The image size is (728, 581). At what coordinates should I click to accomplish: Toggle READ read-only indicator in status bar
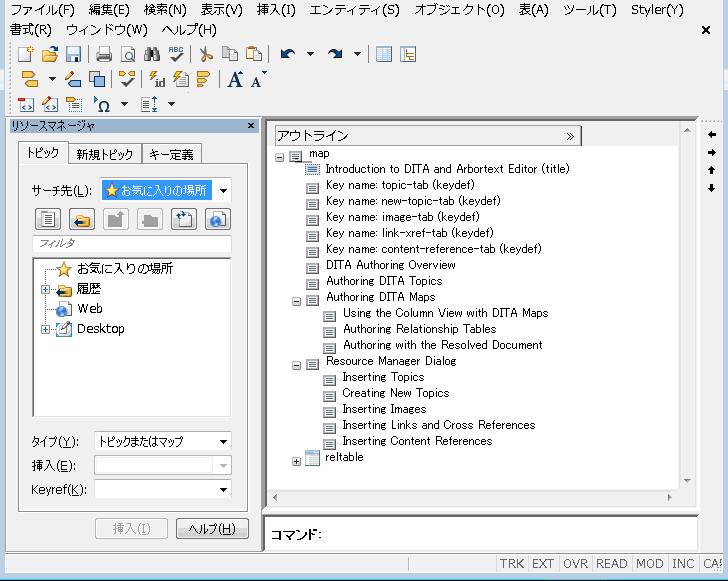[x=611, y=563]
